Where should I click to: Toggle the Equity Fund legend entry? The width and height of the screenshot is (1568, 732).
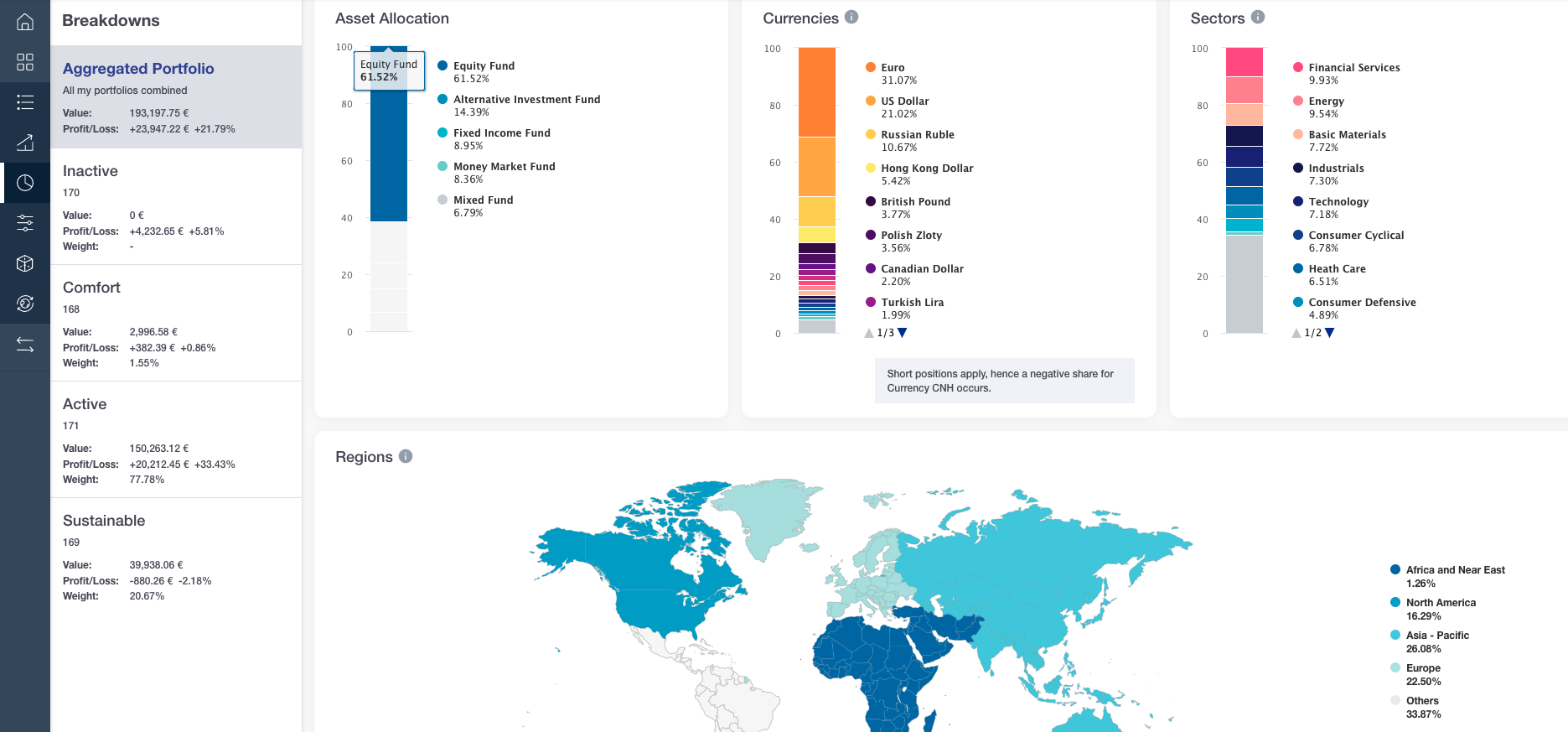483,66
